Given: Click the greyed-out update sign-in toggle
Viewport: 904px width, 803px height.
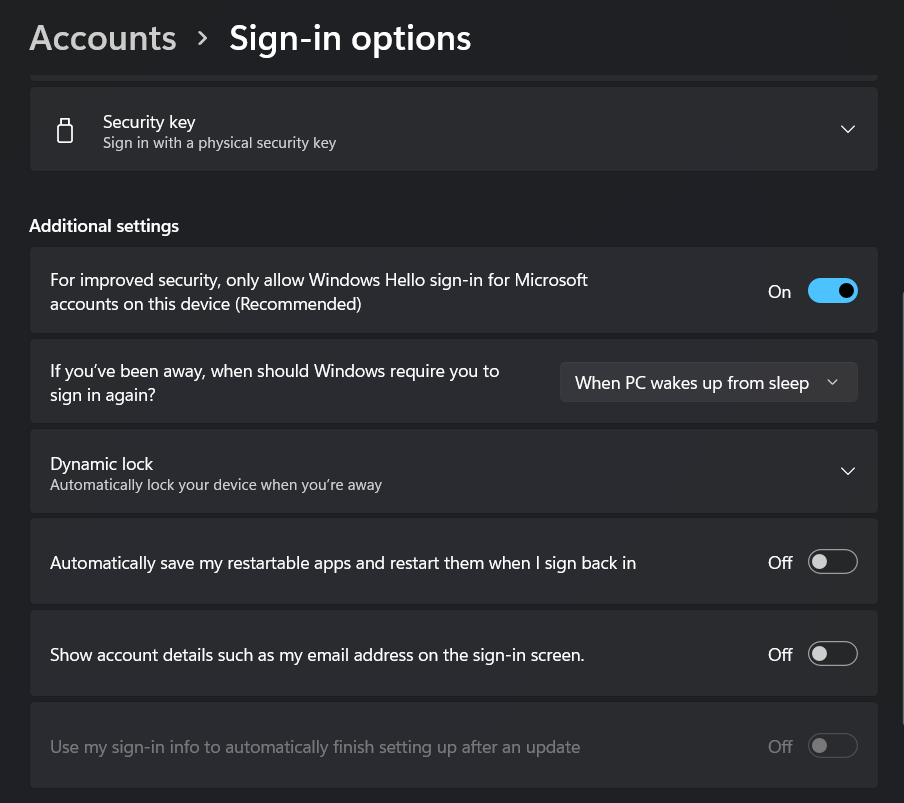Looking at the screenshot, I should [833, 745].
